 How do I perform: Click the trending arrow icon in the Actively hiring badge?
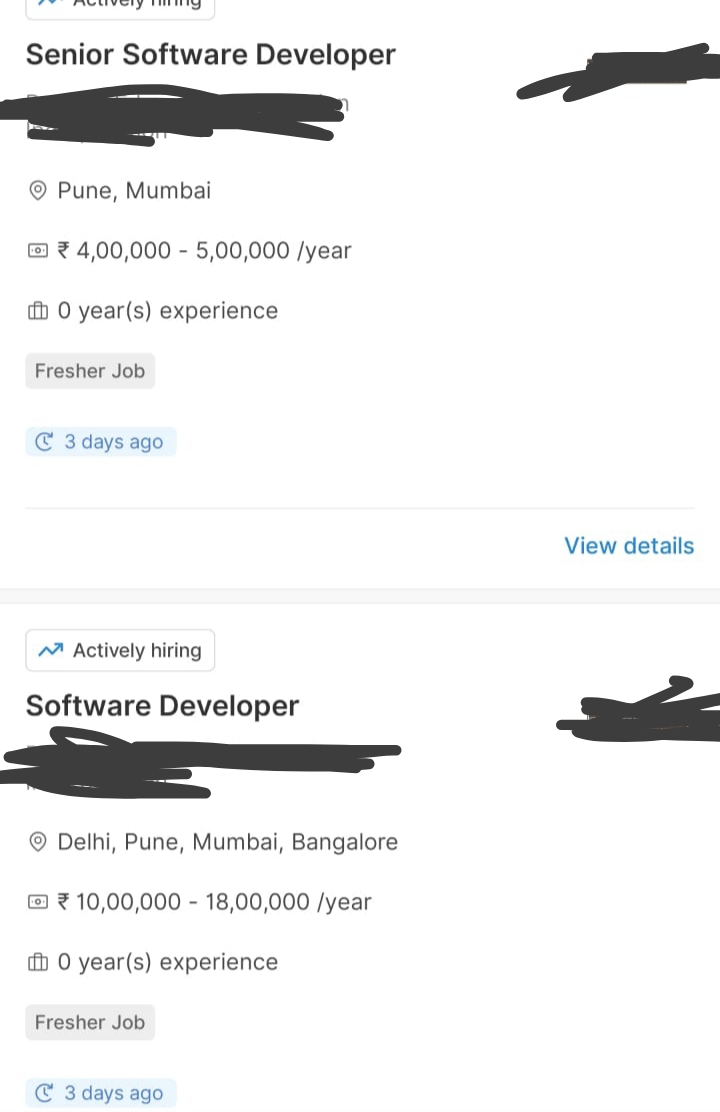(x=50, y=651)
